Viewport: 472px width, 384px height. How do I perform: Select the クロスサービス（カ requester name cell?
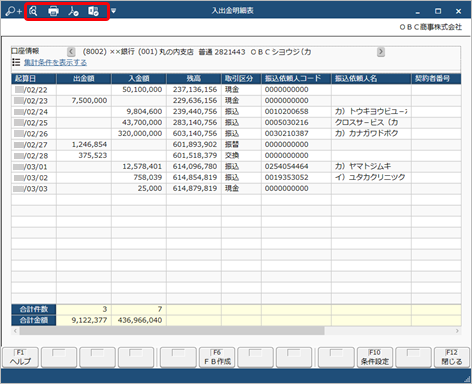tap(371, 123)
